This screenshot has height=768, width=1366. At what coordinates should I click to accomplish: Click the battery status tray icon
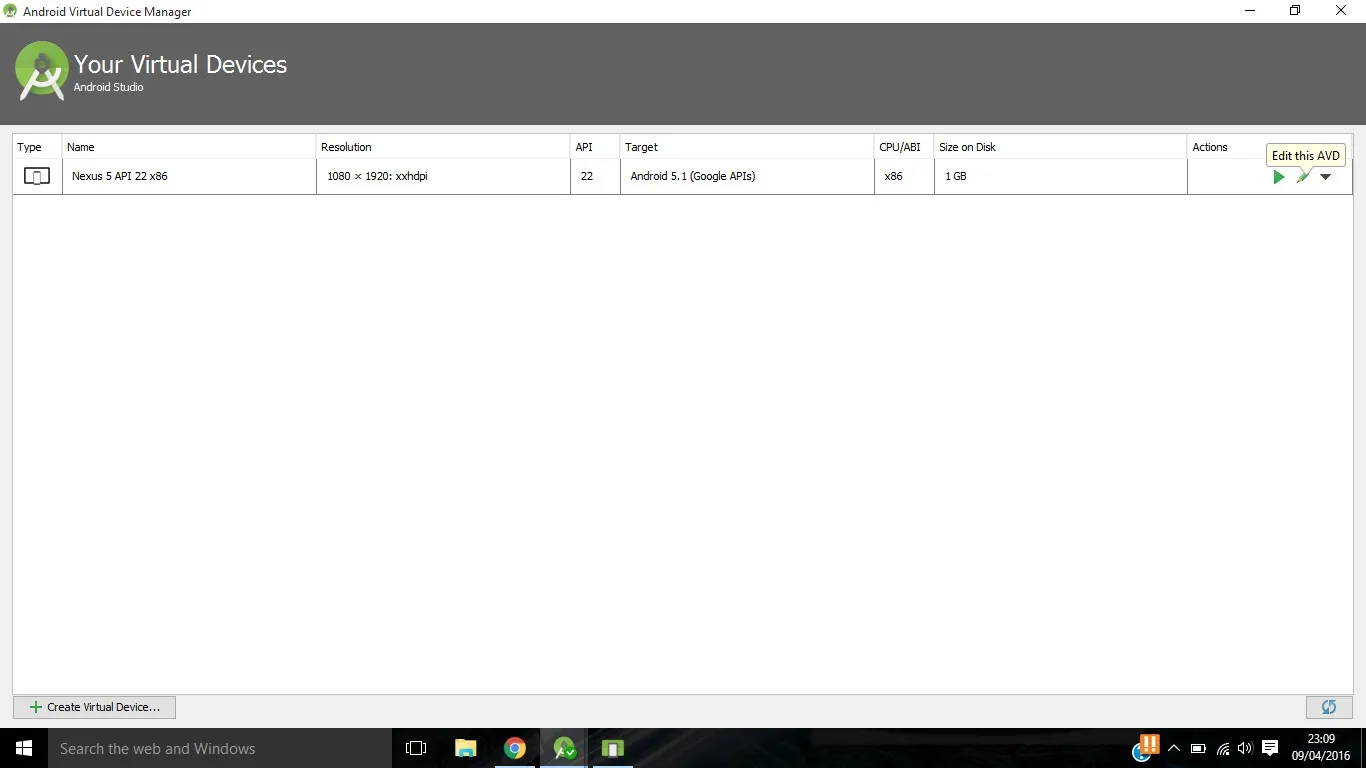tap(1198, 748)
